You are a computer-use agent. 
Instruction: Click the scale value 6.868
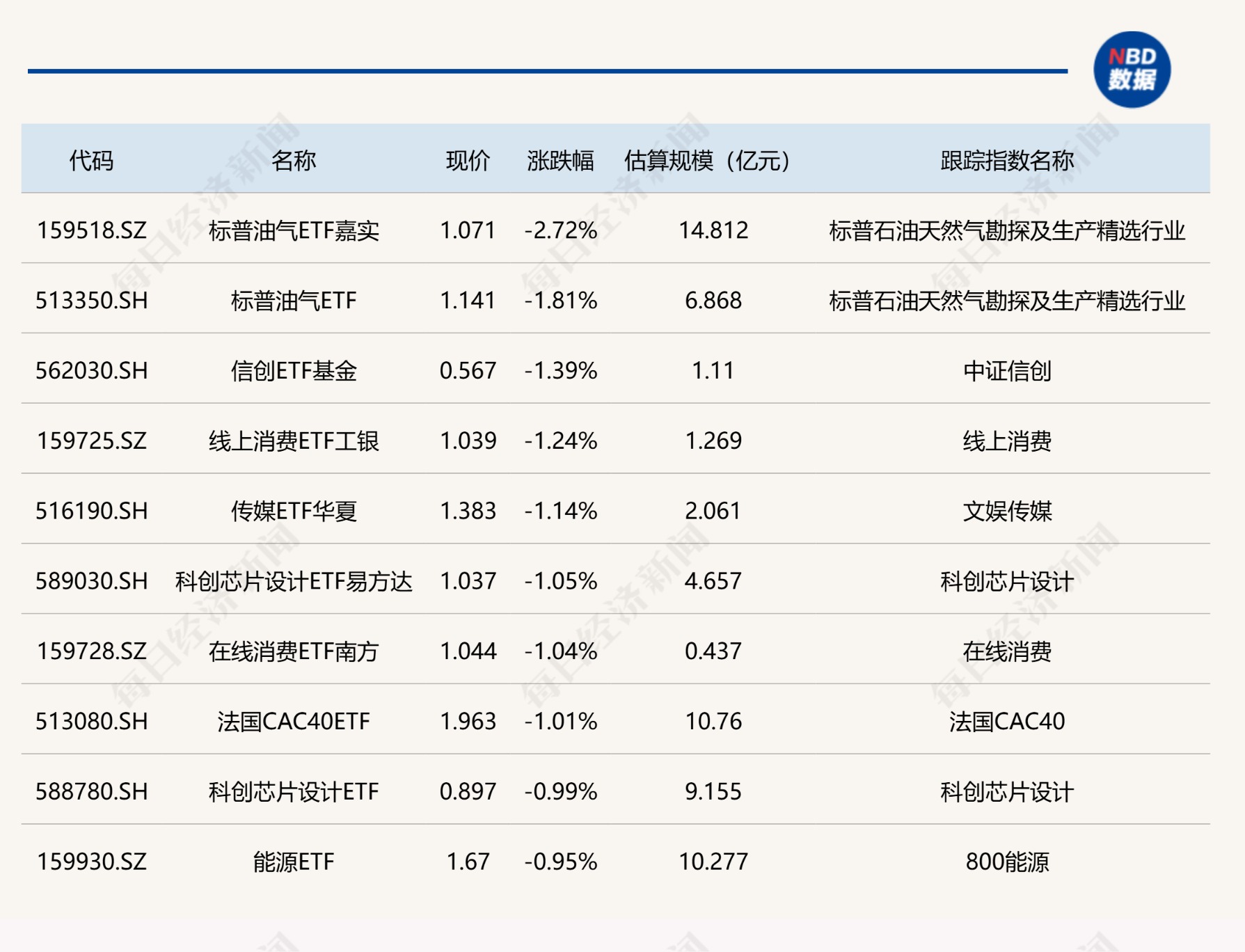point(713,301)
